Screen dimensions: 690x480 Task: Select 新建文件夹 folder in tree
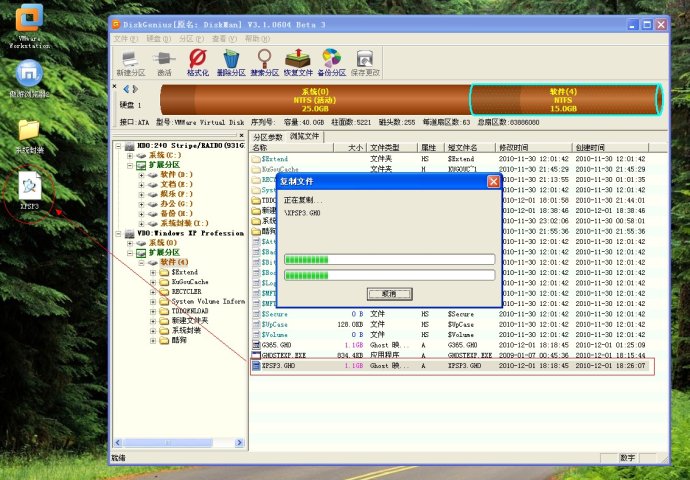click(x=190, y=321)
